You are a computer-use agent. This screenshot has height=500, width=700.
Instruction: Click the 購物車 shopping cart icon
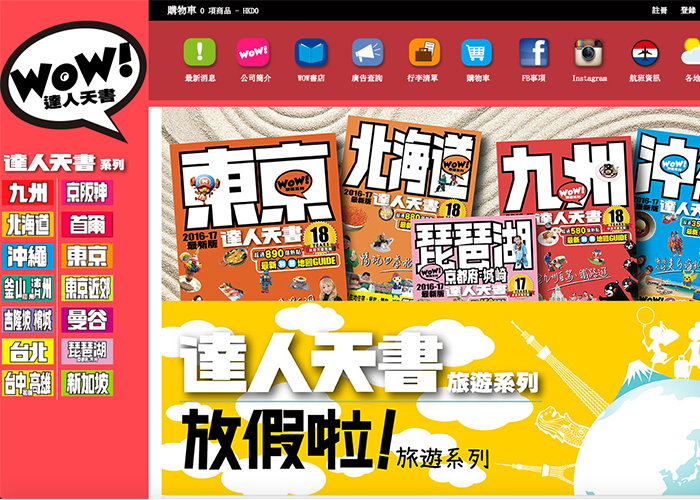tap(476, 53)
